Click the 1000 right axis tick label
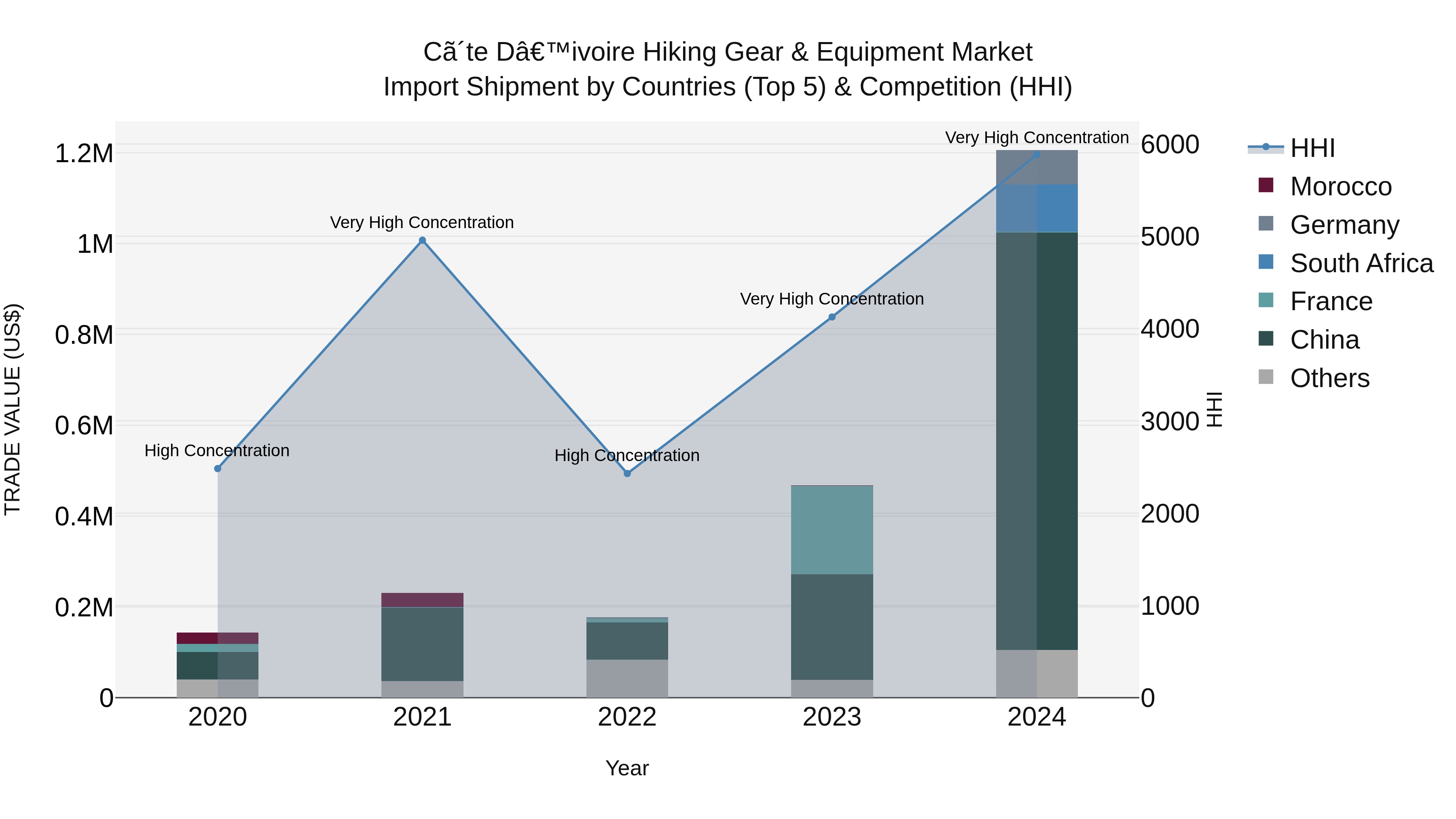The height and width of the screenshot is (819, 1456). (1170, 605)
